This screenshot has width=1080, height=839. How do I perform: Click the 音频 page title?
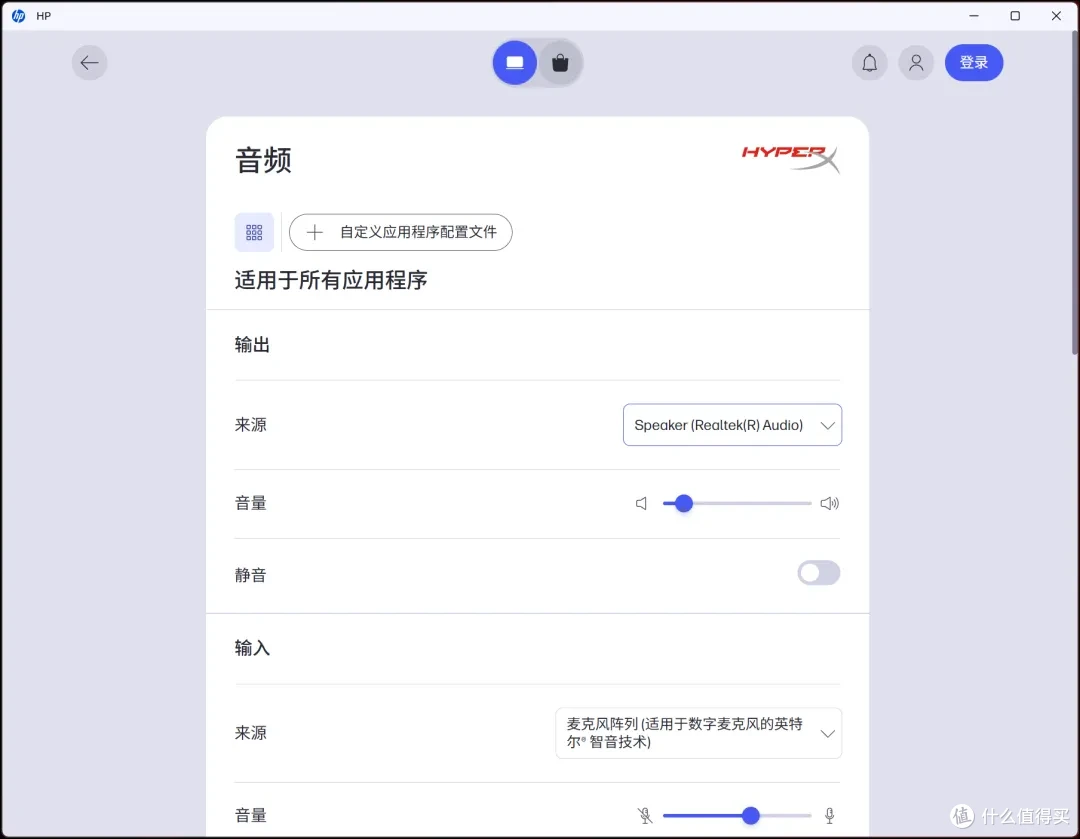[x=263, y=160]
